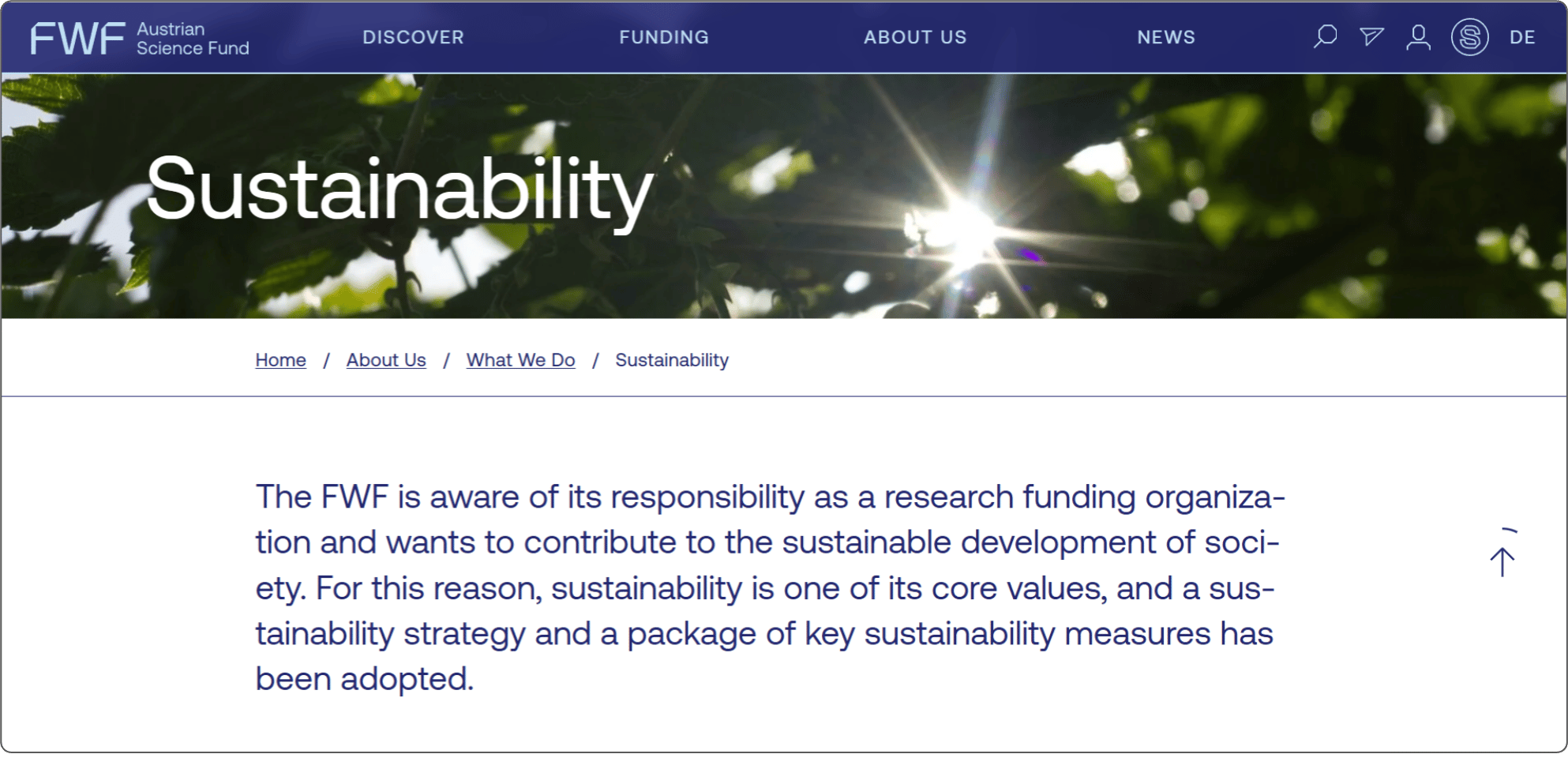The height and width of the screenshot is (769, 1568).
Task: Open the user account icon
Action: click(x=1418, y=36)
